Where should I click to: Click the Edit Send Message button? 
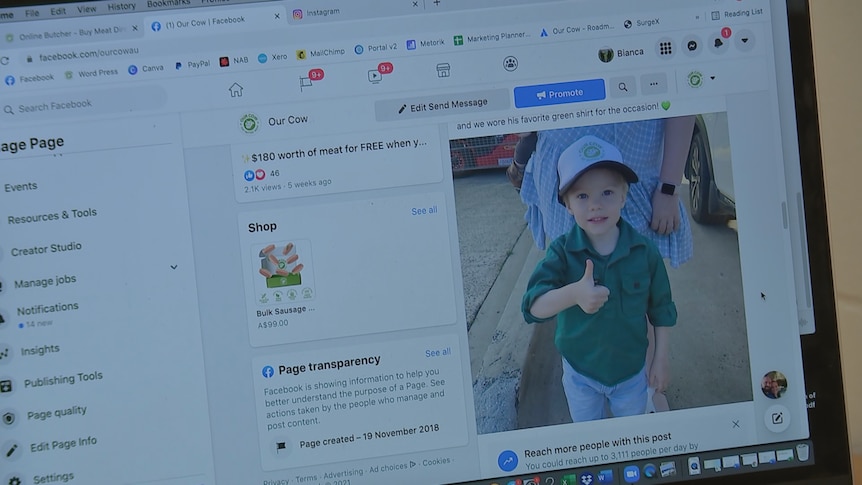443,105
